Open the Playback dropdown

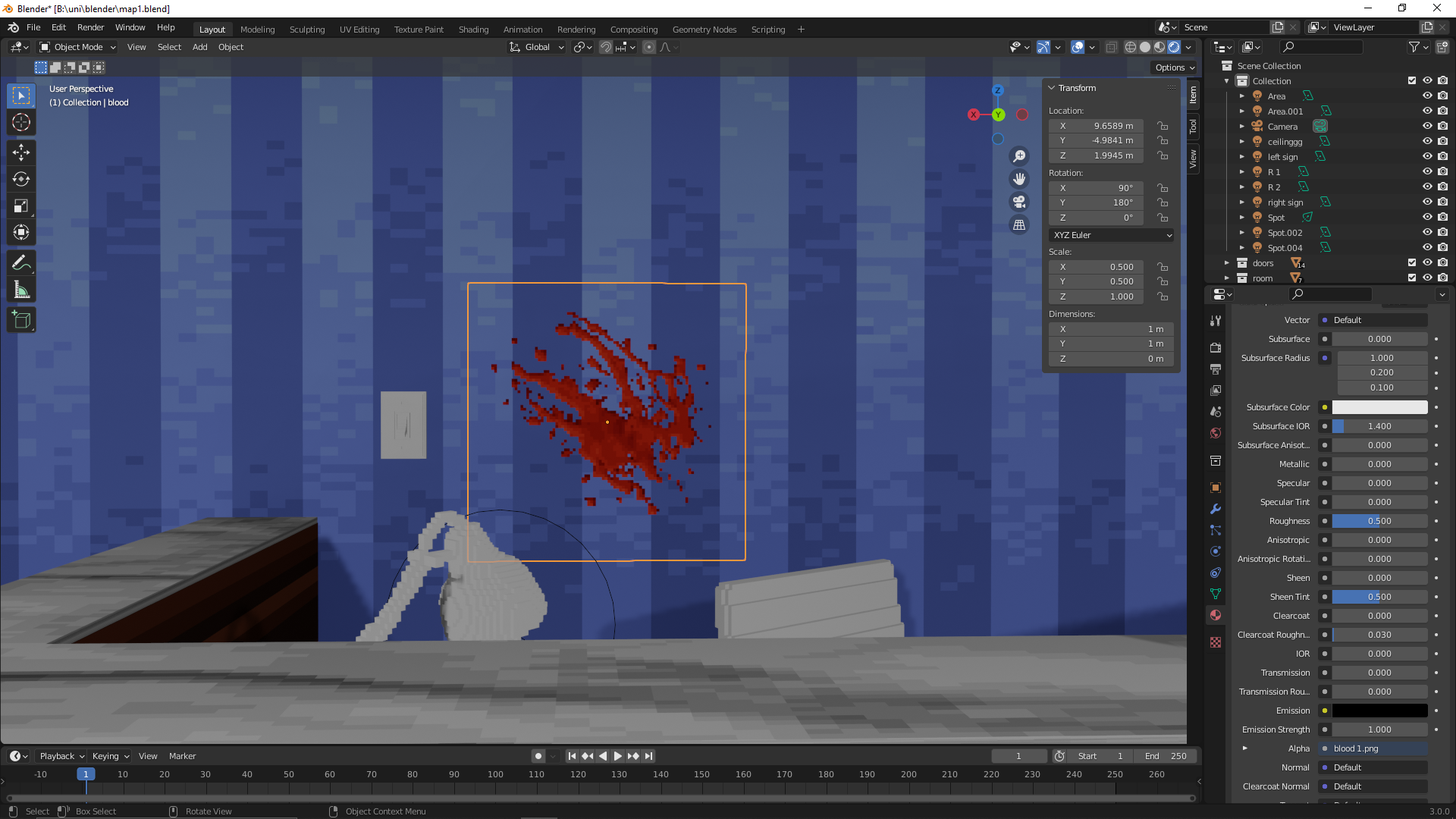coord(61,756)
